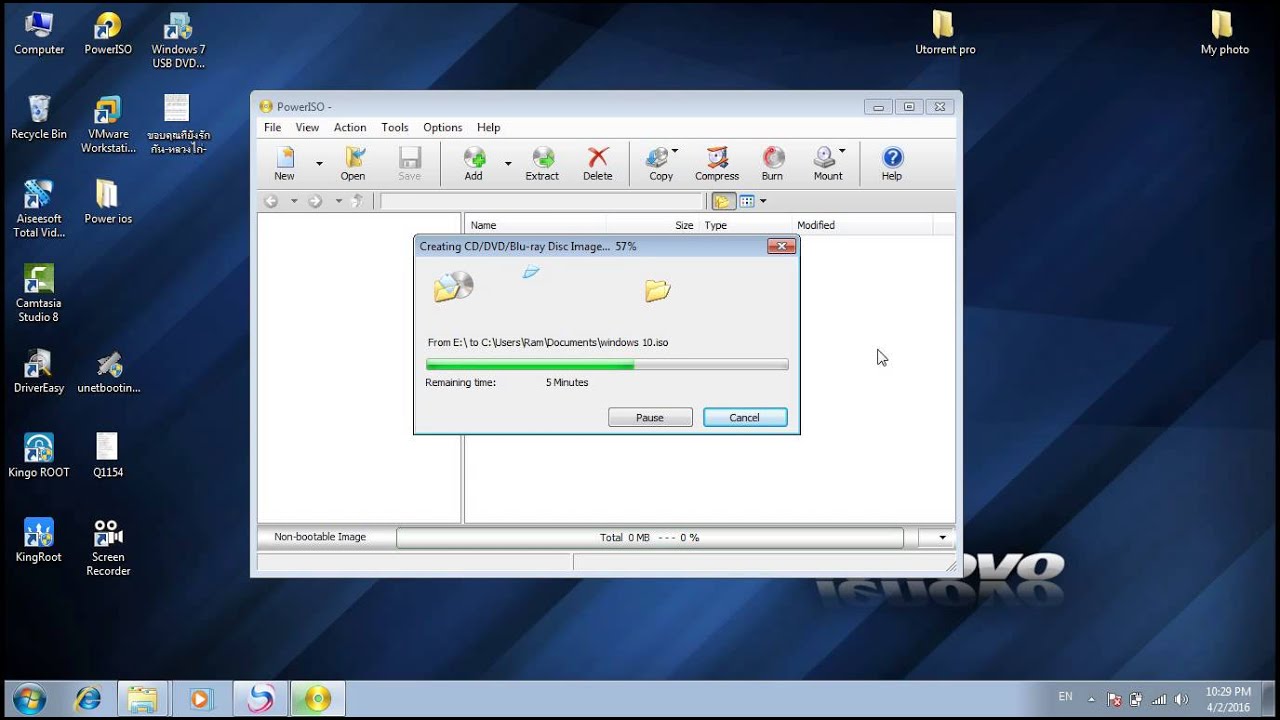Expand the Back history dropdown
1280x720 pixels.
(x=294, y=201)
